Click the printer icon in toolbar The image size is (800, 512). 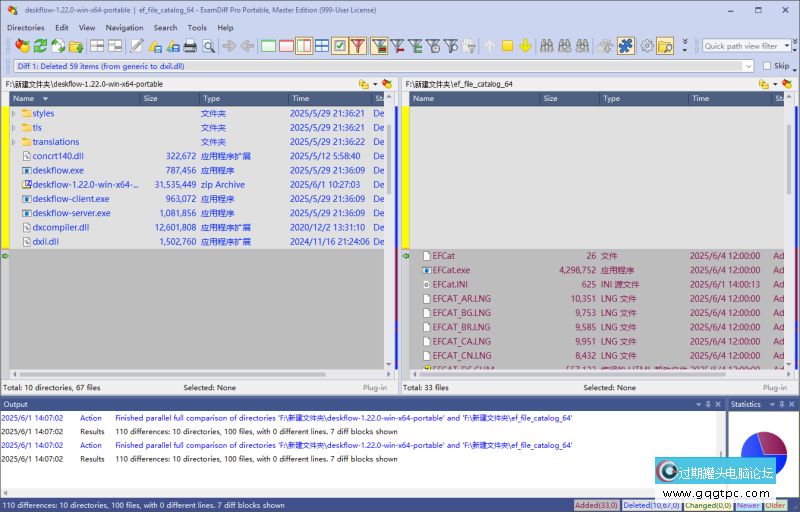(x=190, y=46)
